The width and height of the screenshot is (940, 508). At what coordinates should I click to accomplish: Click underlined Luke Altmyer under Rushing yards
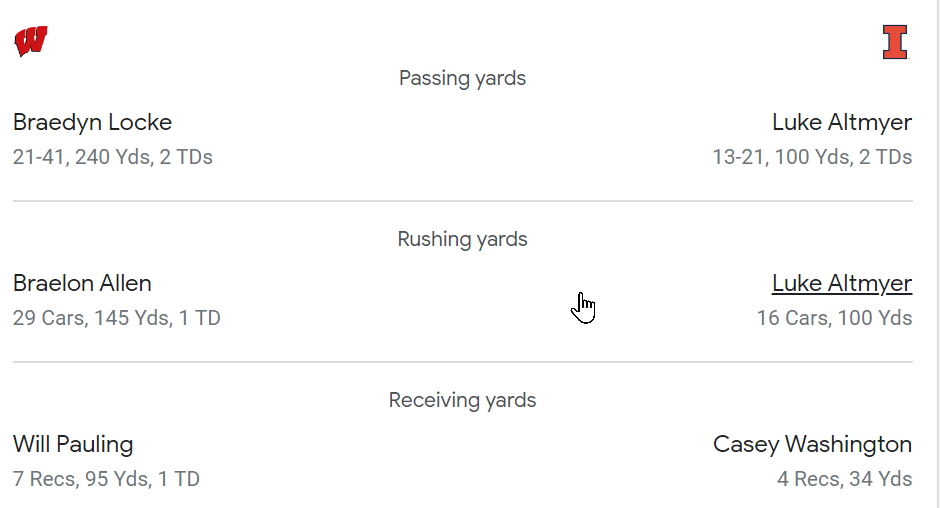[841, 284]
